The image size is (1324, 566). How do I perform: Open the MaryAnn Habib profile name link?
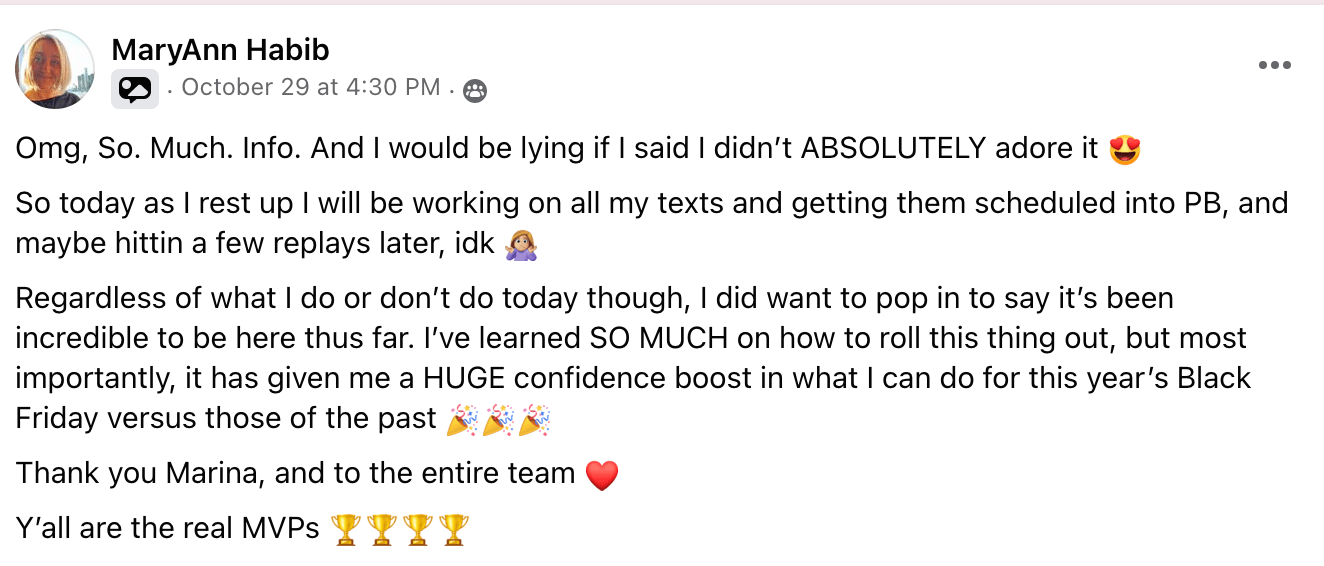tap(220, 49)
